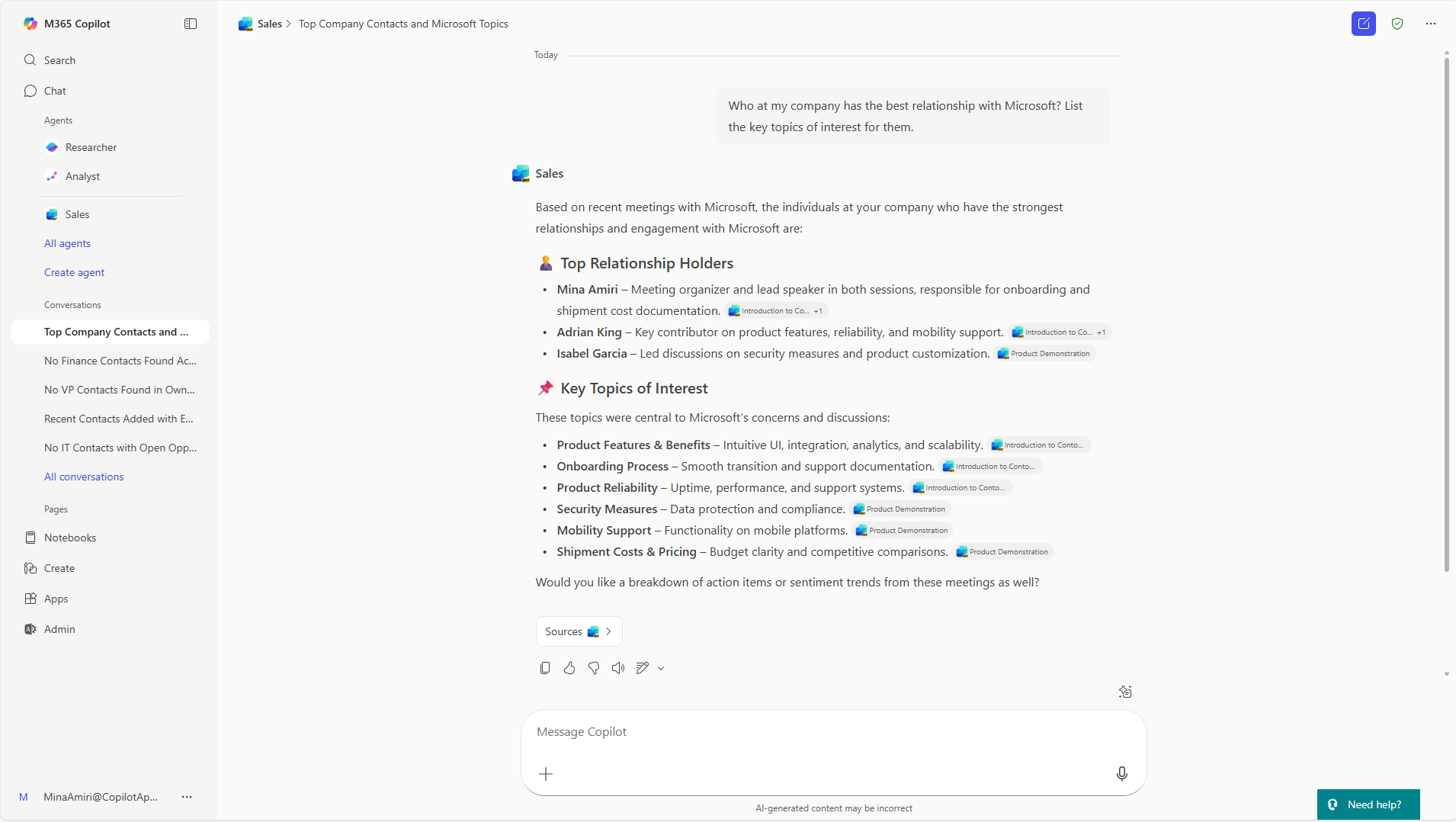Open citation for Shipment Costs & Pricing

[1002, 552]
